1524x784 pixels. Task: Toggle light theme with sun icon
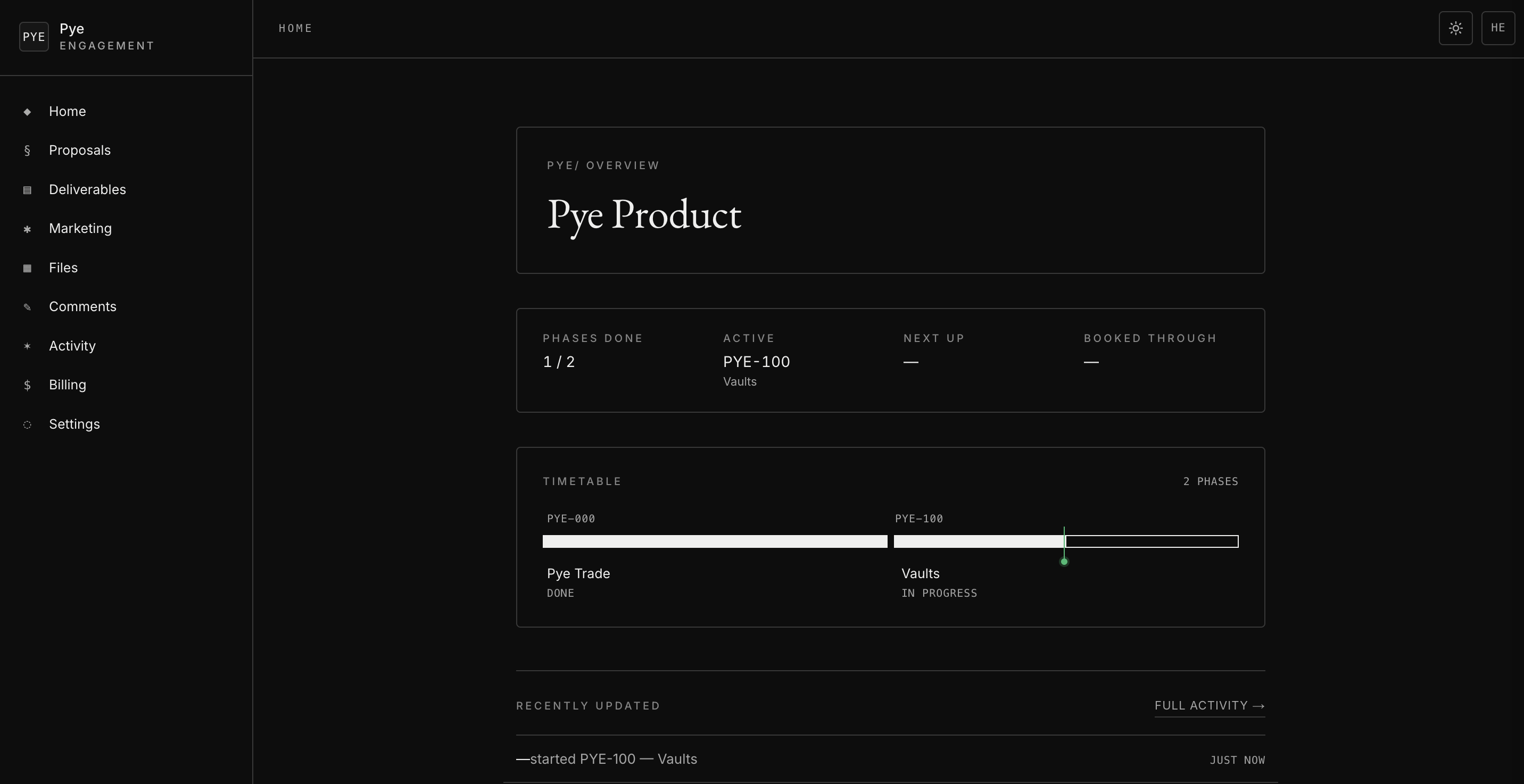click(x=1455, y=28)
